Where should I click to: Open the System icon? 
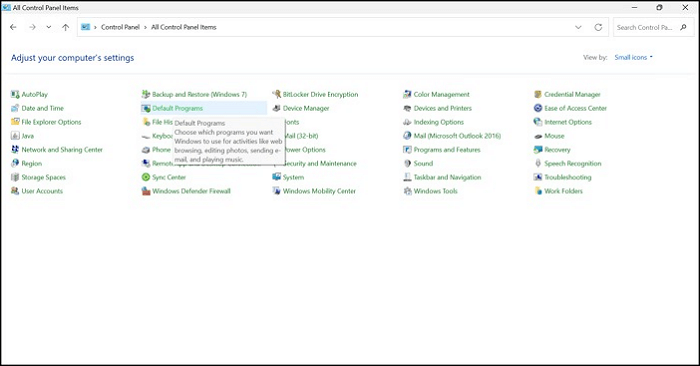coord(276,177)
